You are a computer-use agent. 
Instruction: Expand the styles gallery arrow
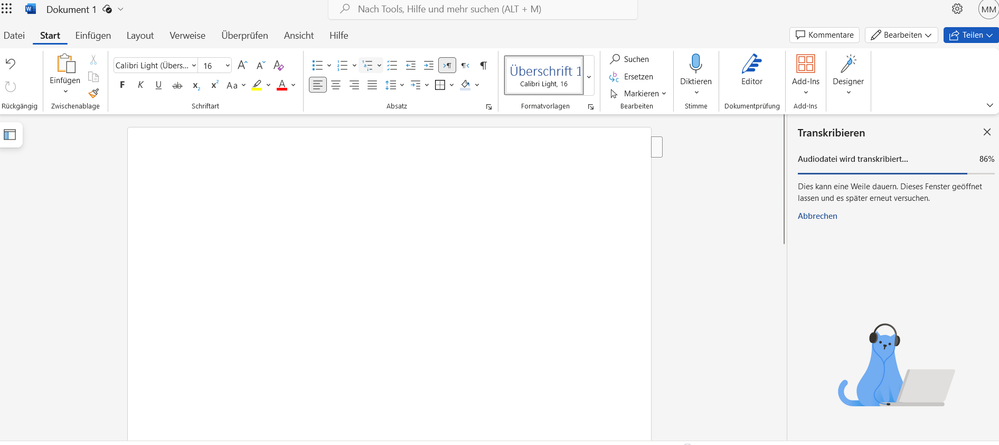click(x=589, y=76)
